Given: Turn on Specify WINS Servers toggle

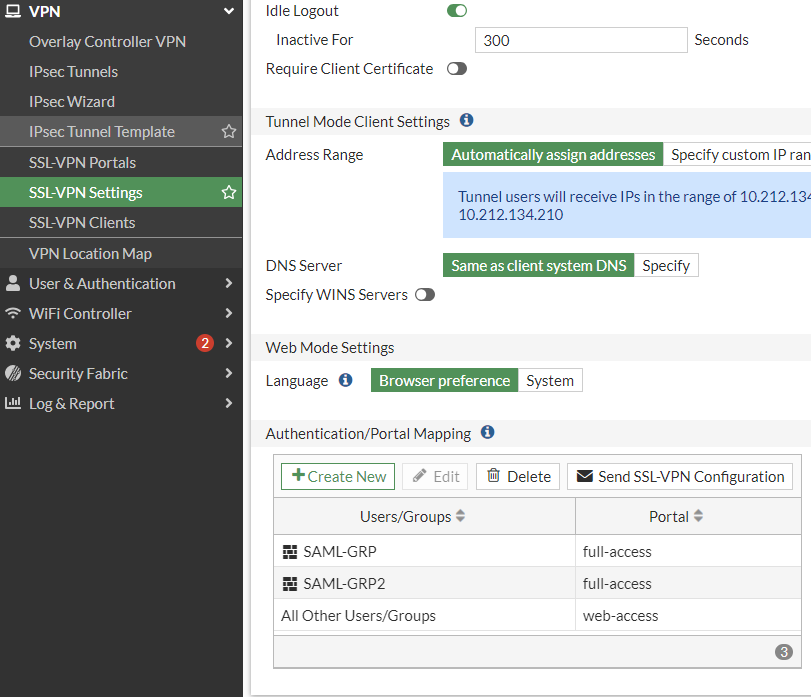Looking at the screenshot, I should click(x=424, y=295).
